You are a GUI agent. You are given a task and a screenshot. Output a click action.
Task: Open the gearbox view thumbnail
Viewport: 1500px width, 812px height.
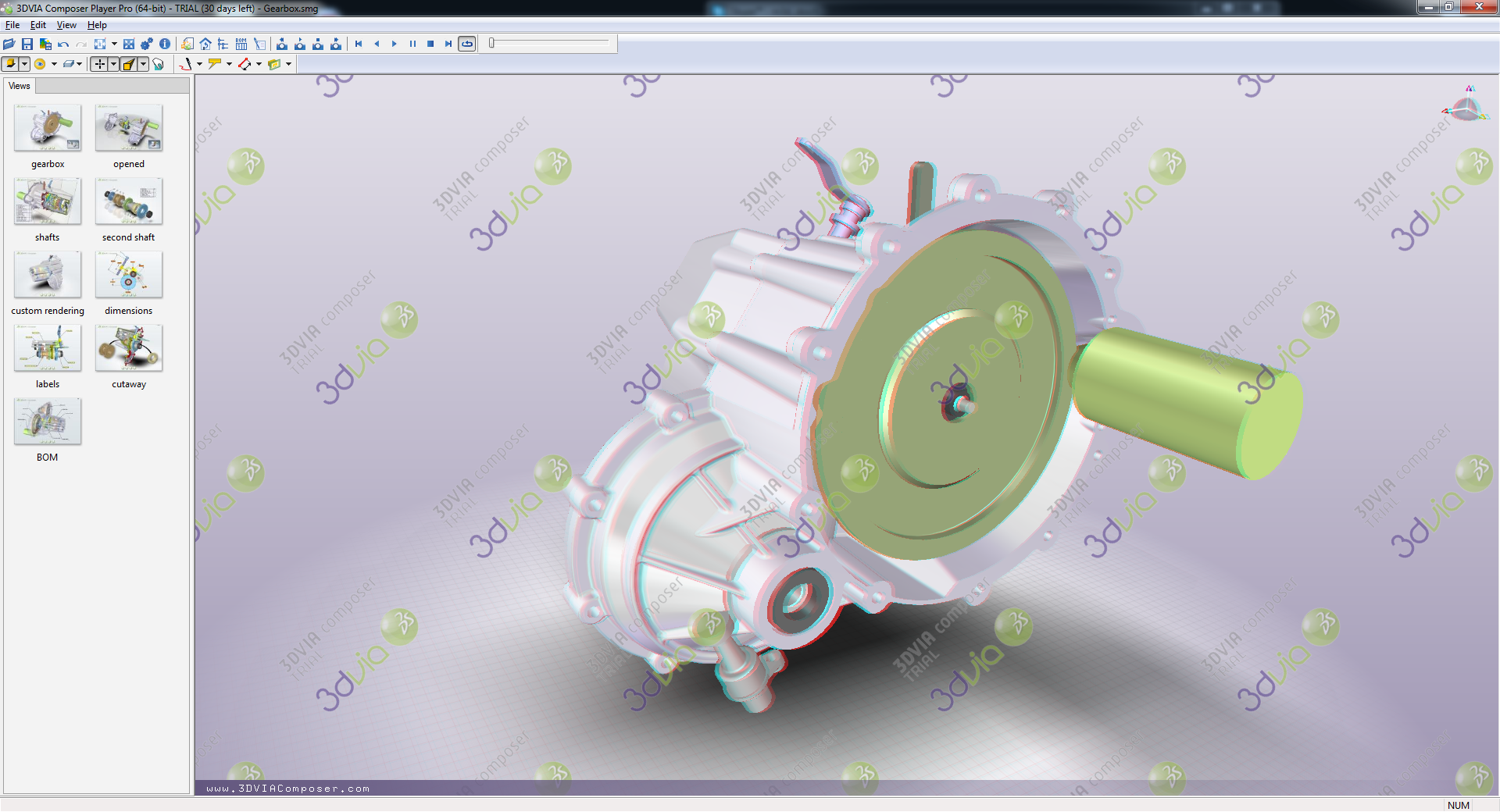48,128
